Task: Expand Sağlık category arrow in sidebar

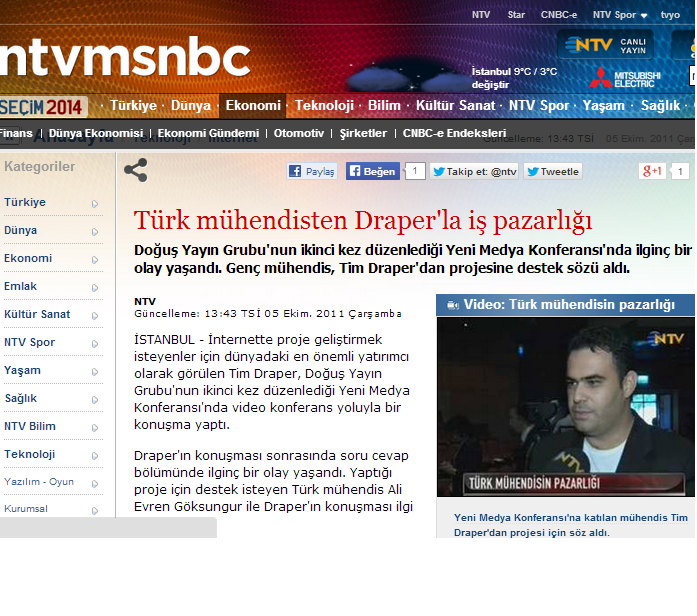Action: tap(95, 400)
